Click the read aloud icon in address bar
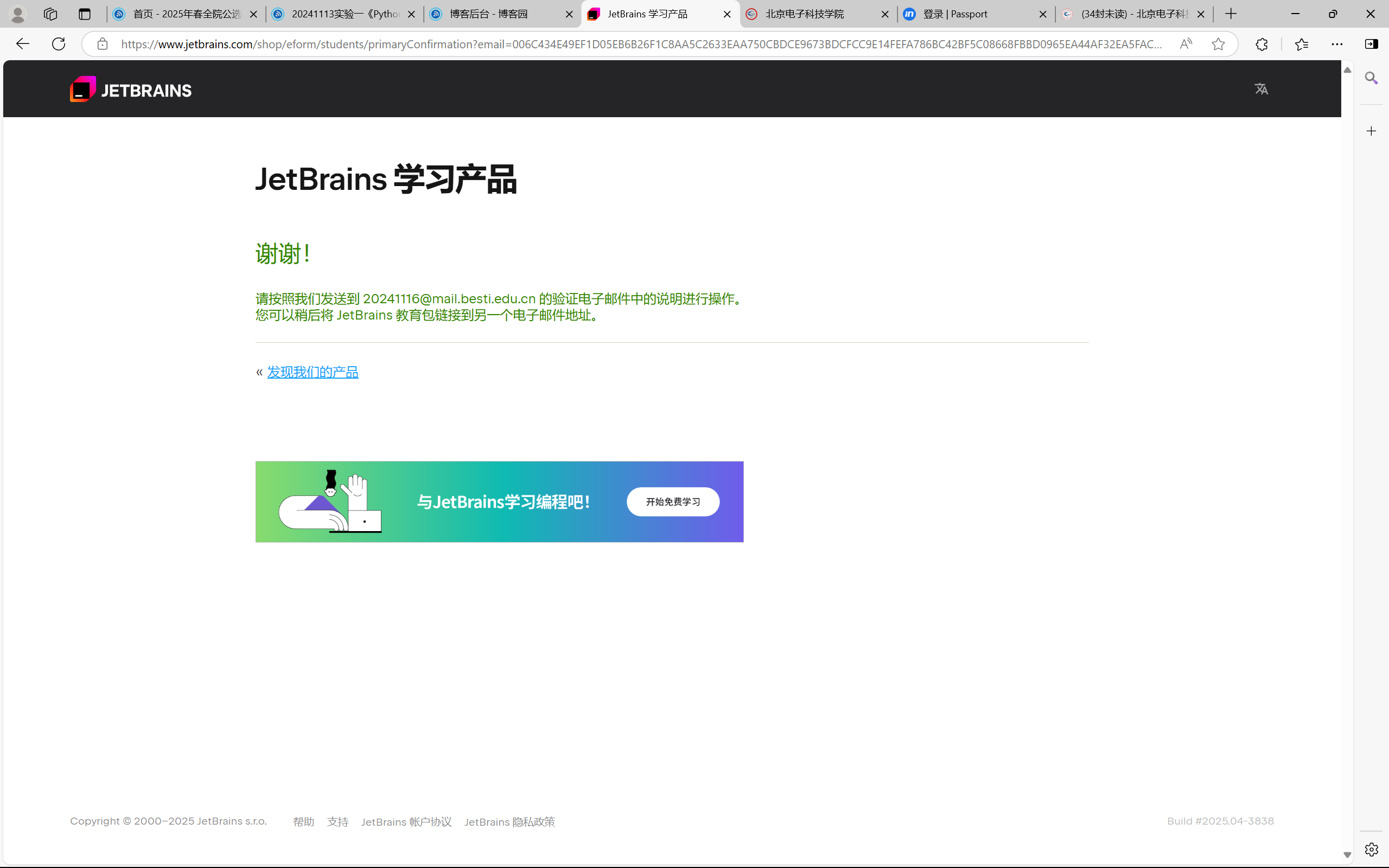This screenshot has width=1389, height=868. (1186, 44)
